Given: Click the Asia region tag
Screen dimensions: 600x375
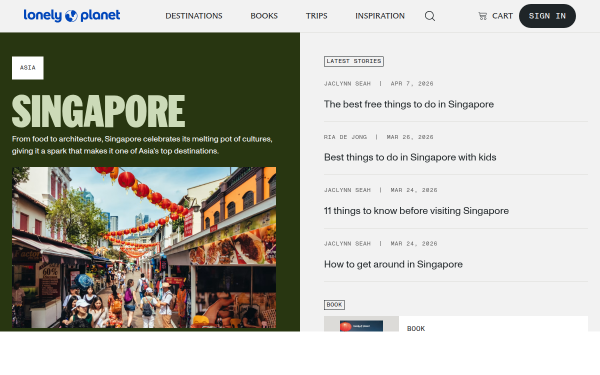Looking at the screenshot, I should point(28,68).
